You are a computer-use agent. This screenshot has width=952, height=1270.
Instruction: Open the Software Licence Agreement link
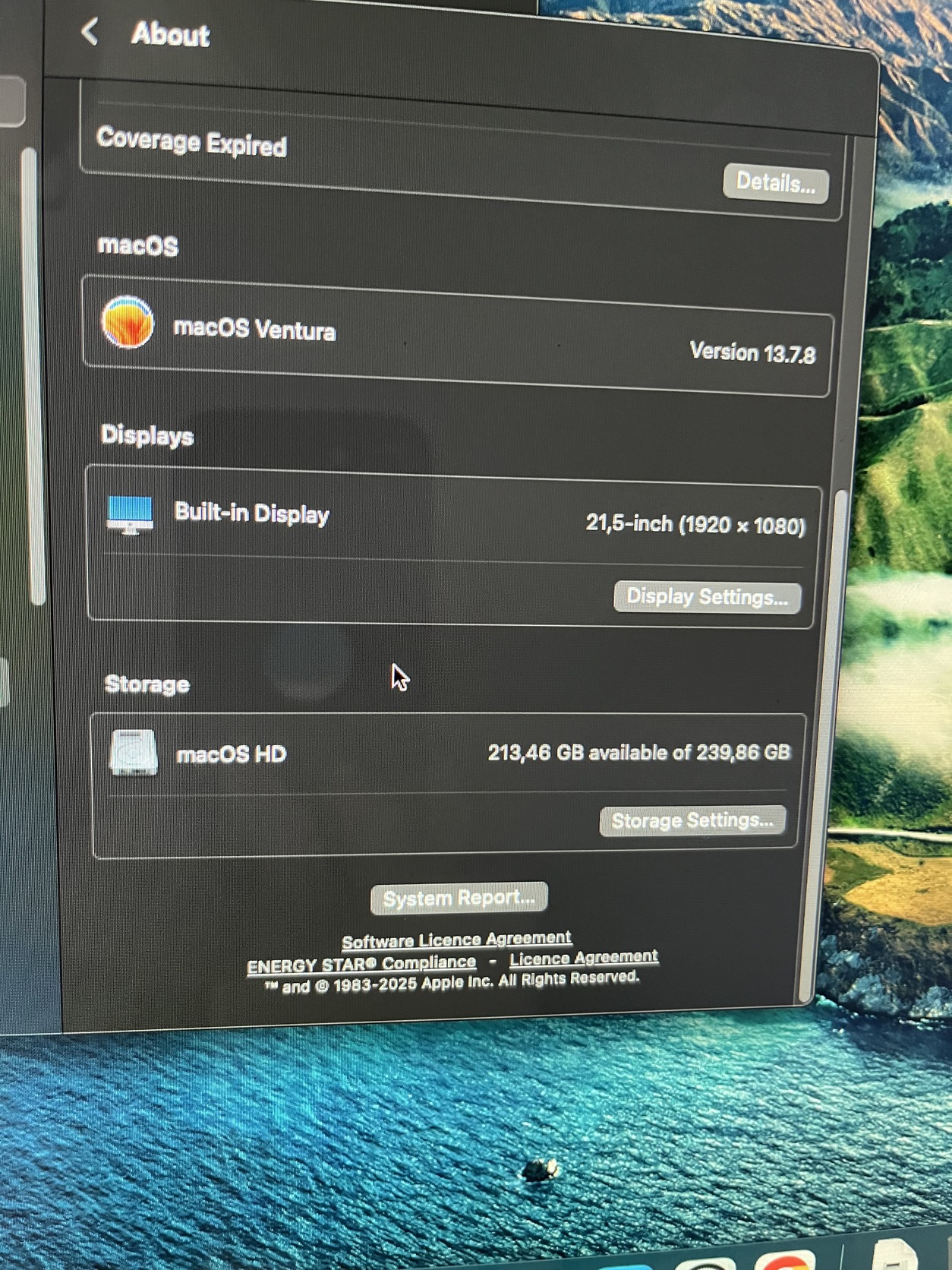coord(456,940)
